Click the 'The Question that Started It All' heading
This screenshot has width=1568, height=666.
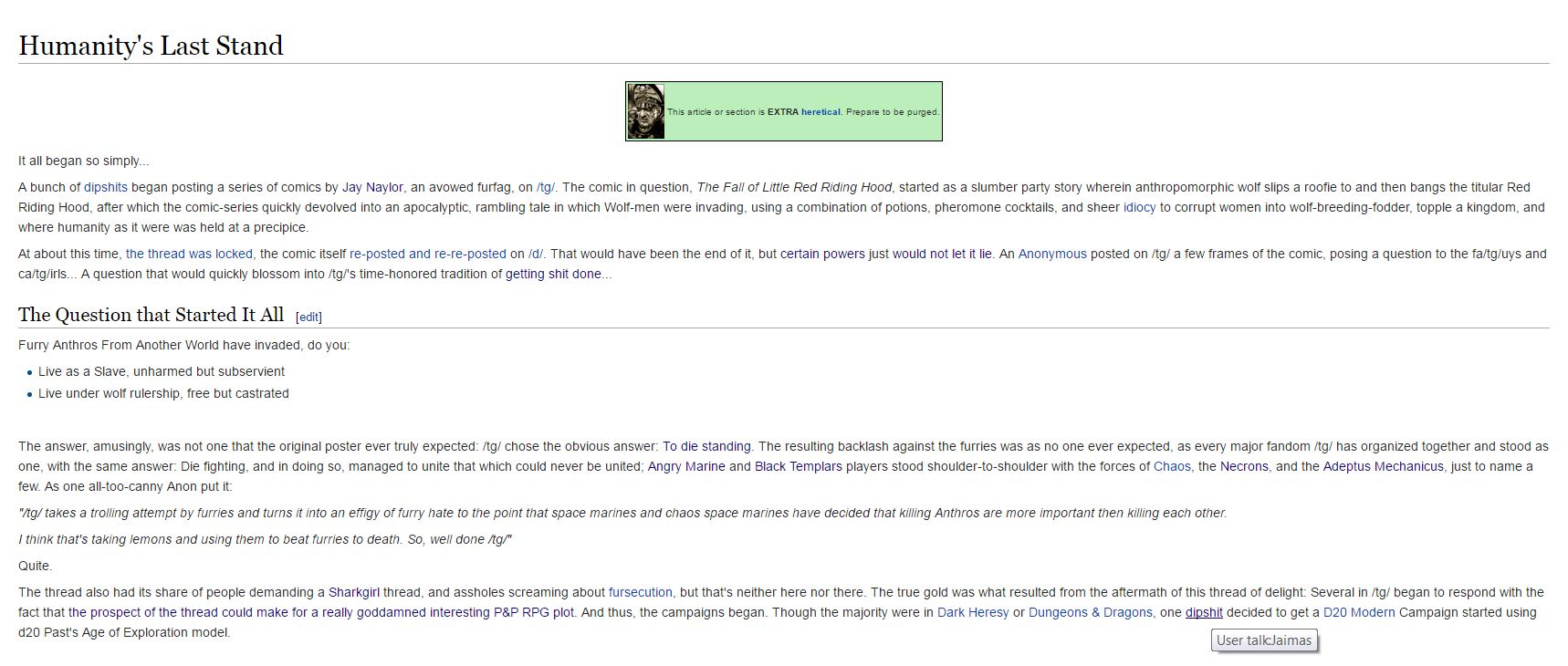click(x=151, y=315)
